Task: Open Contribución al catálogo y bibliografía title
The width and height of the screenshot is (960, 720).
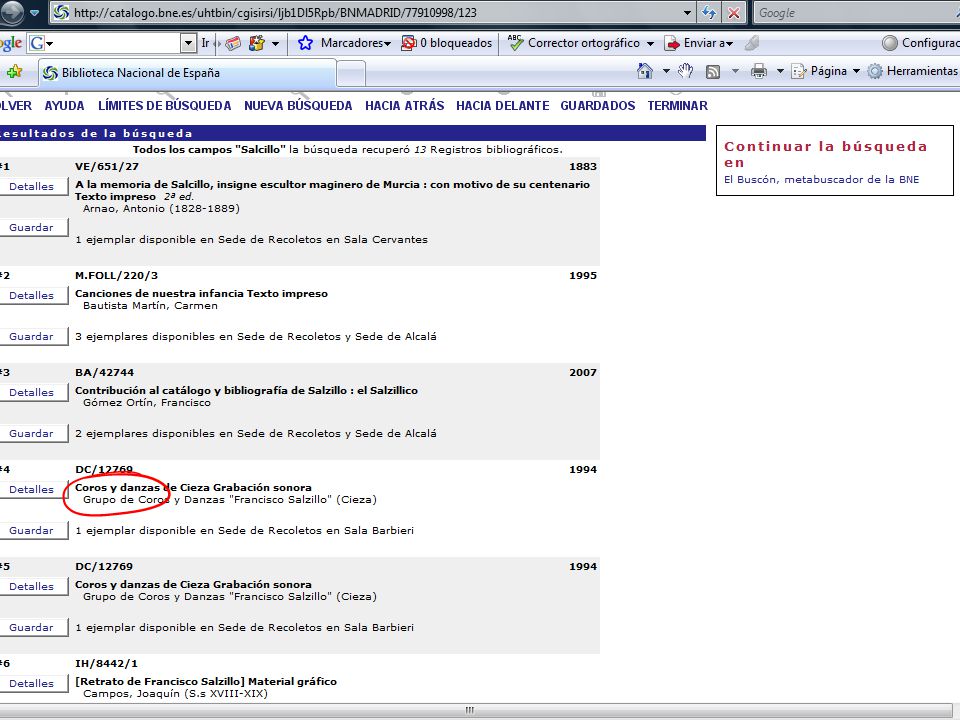Action: (246, 390)
